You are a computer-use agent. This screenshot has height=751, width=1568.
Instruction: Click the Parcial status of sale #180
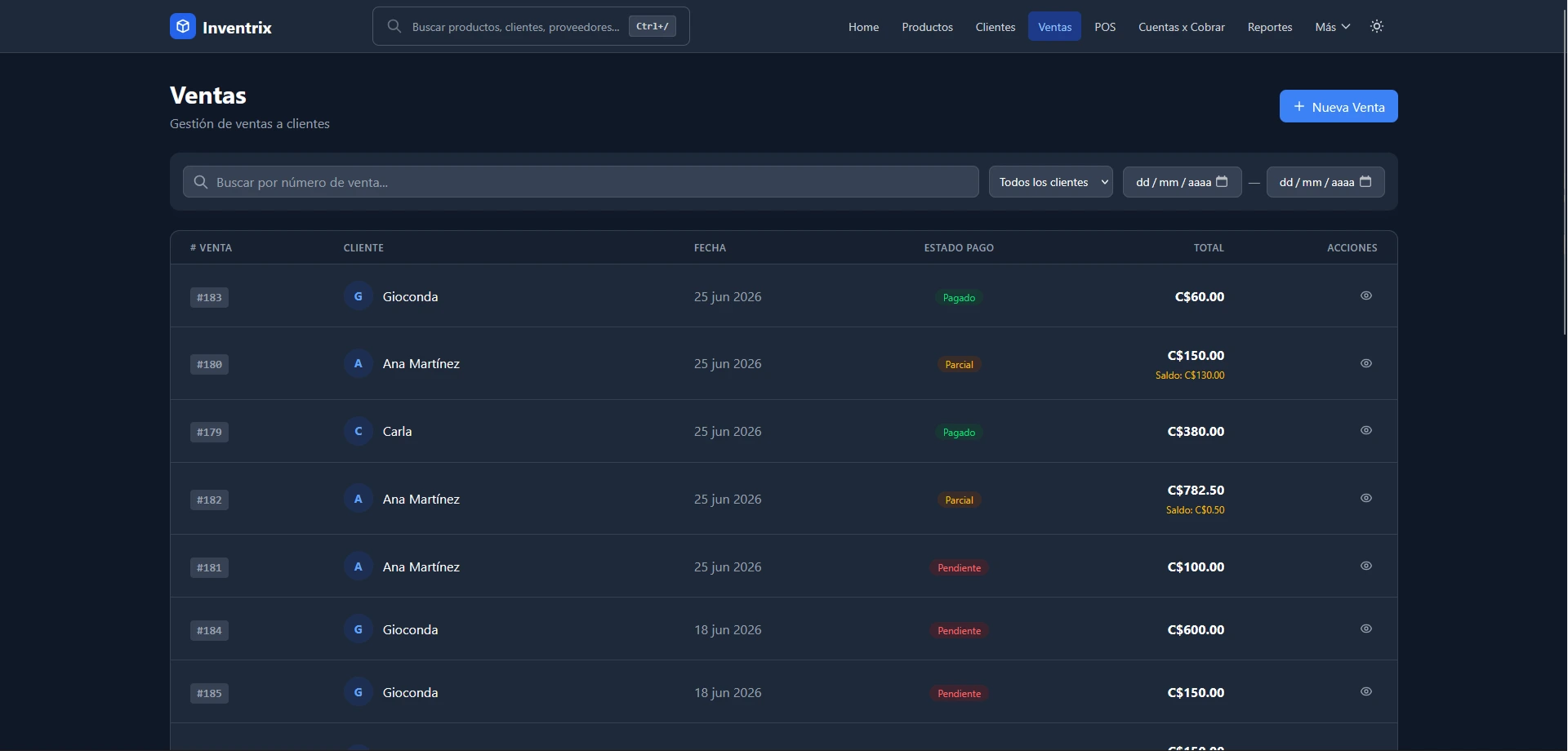pos(959,364)
